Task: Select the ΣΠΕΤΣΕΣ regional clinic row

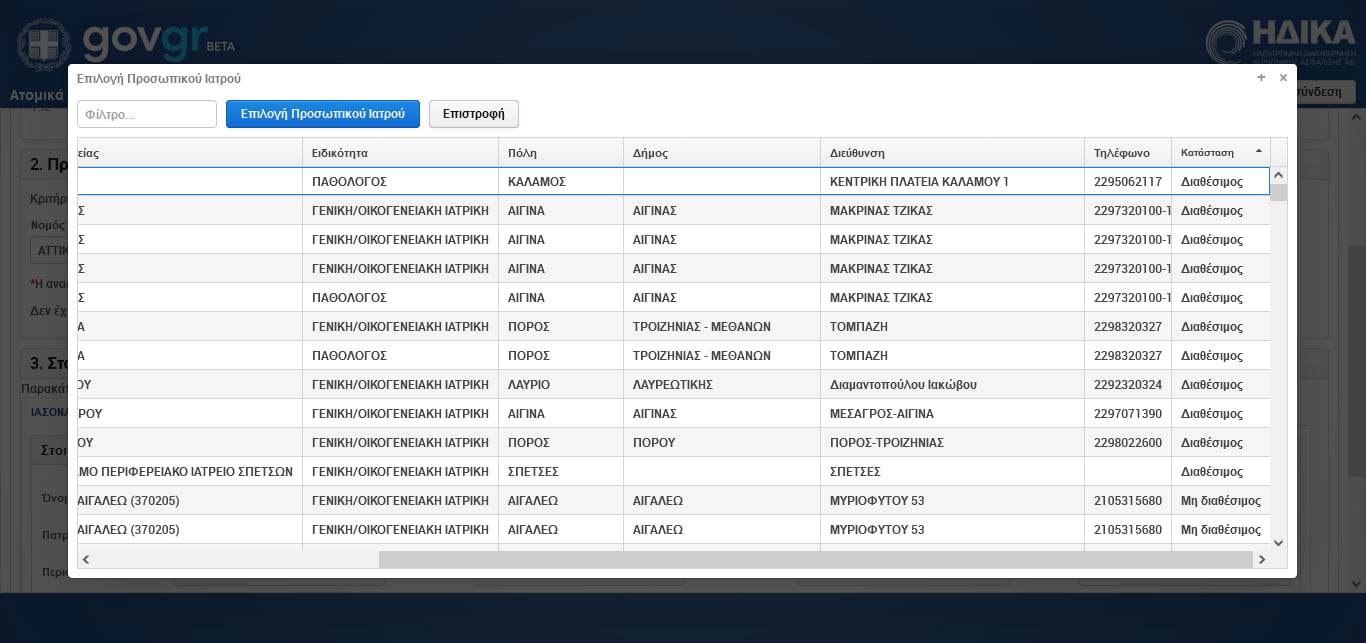Action: tap(533, 472)
